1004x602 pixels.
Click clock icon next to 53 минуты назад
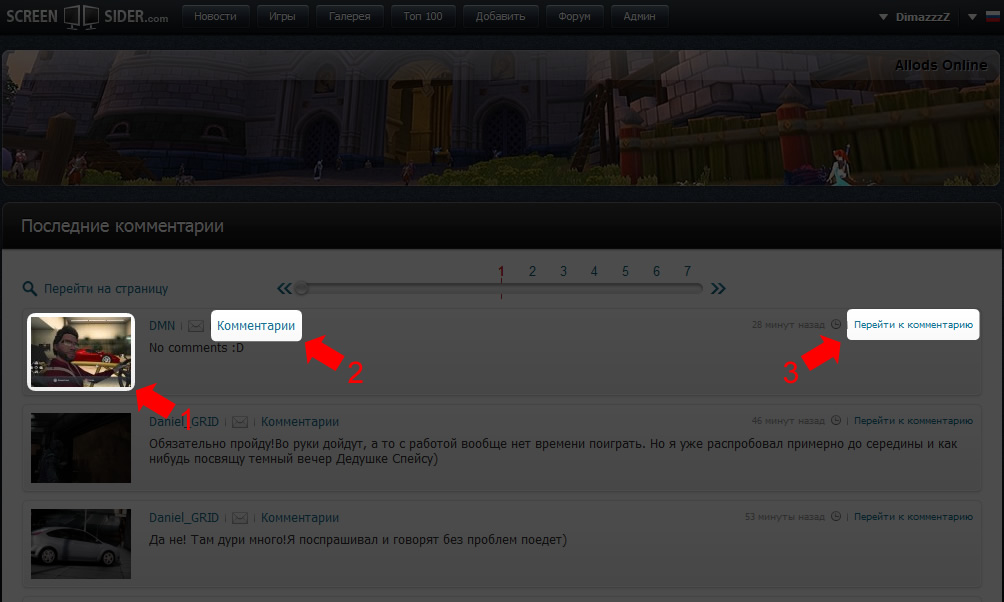tap(836, 516)
